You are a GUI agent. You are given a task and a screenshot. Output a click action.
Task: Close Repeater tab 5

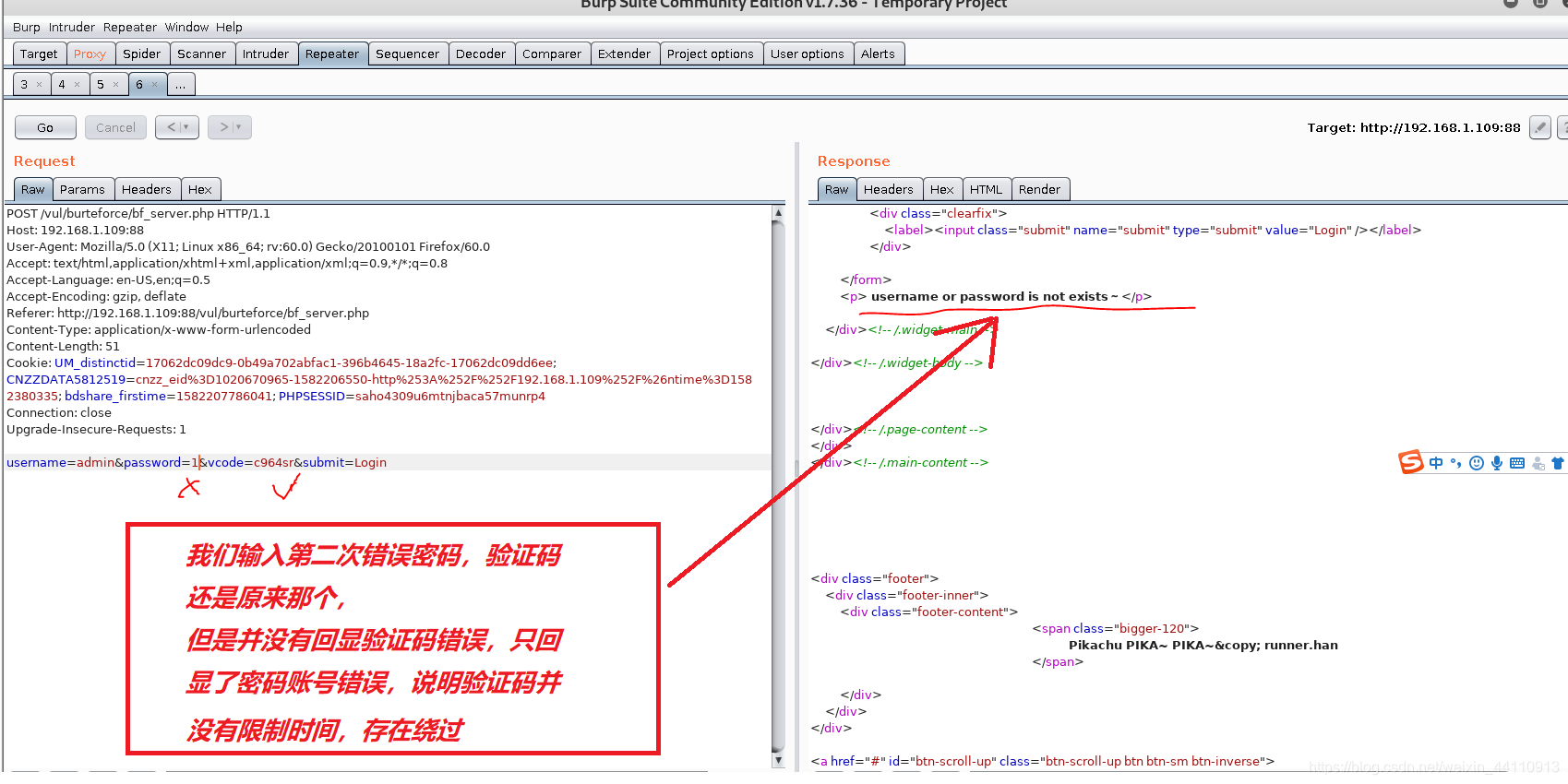point(115,84)
